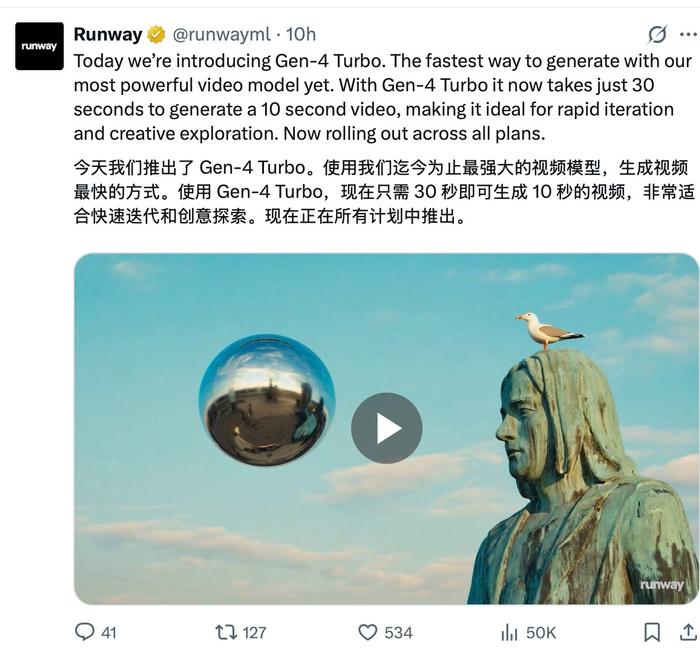Viewport: 700px width, 651px height.
Task: Click the reply speech bubble icon
Action: pyautogui.click(x=84, y=632)
